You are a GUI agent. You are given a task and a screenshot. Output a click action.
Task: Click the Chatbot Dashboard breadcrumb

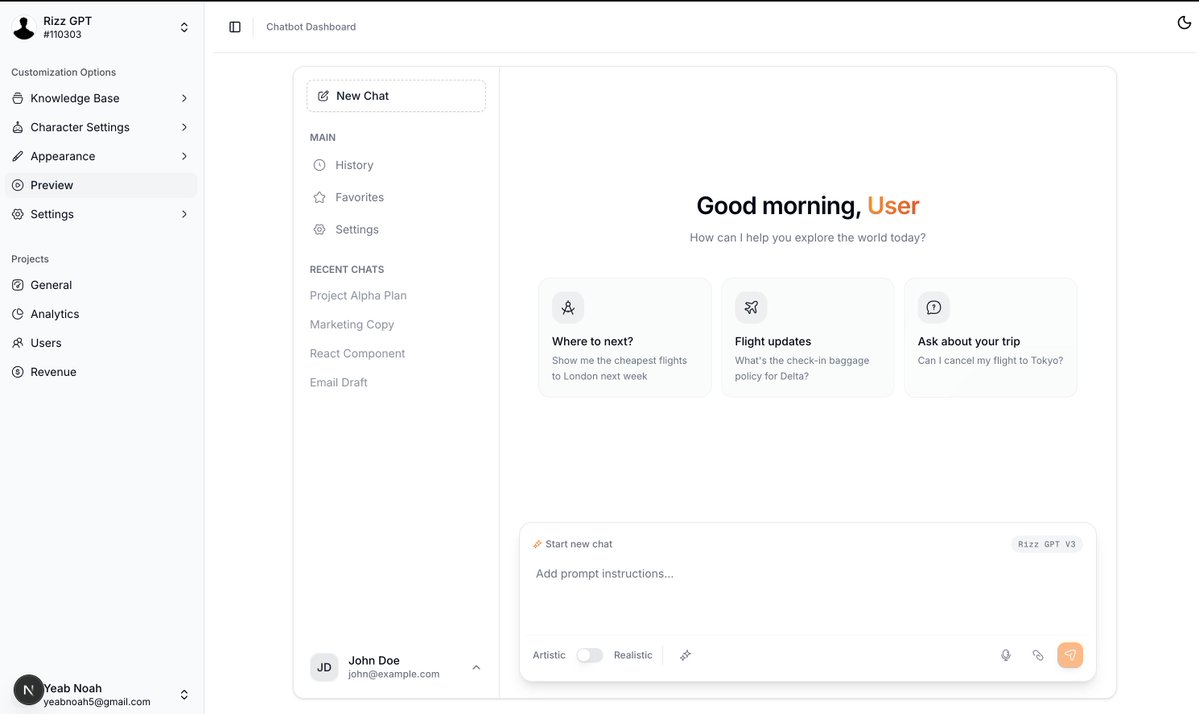click(311, 27)
